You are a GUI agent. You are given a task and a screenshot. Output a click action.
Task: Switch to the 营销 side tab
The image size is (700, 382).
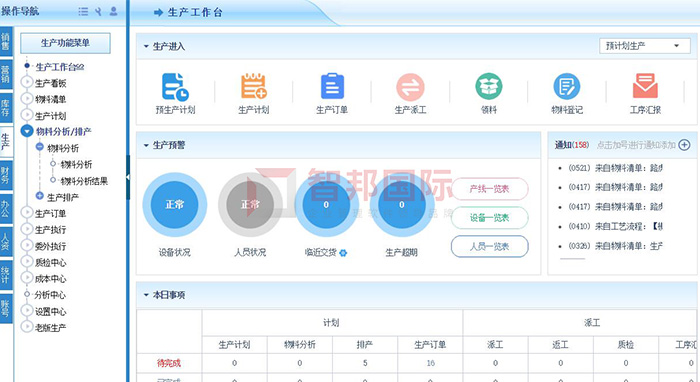(5, 75)
